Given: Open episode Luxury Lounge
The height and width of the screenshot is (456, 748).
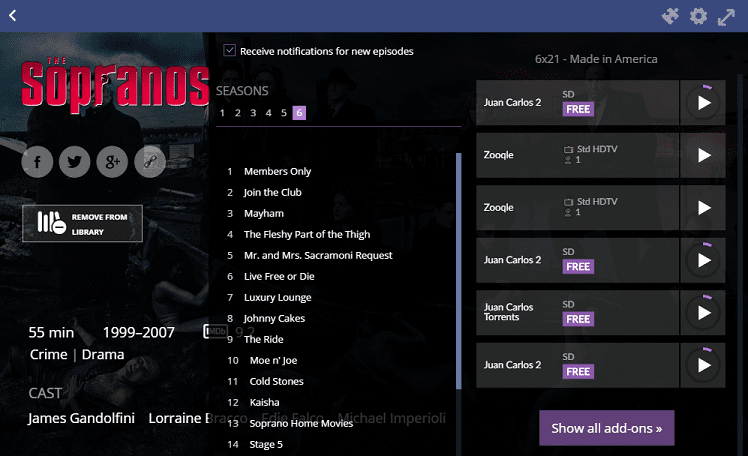Looking at the screenshot, I should click(278, 297).
